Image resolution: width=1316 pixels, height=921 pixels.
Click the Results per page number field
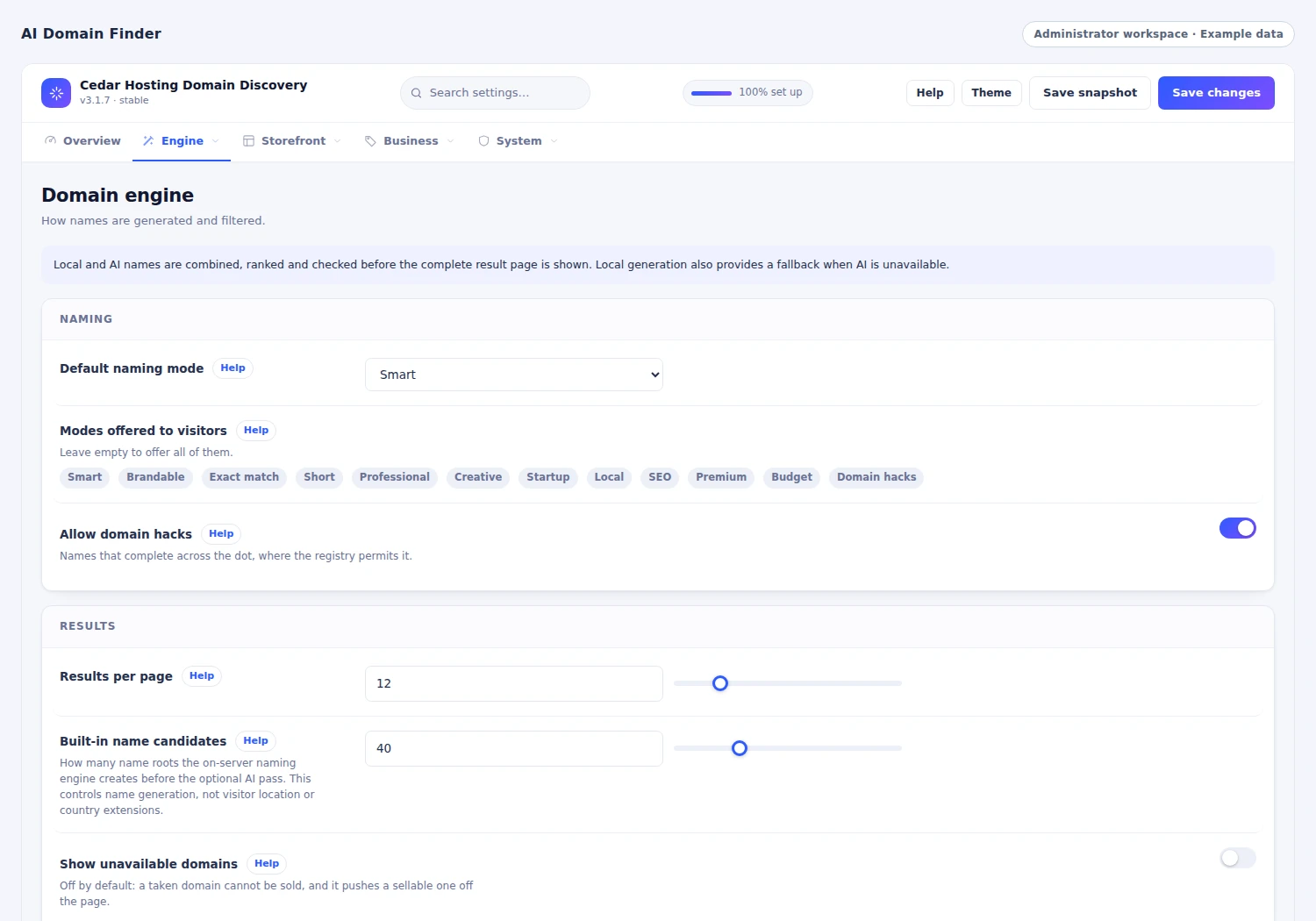(x=514, y=683)
